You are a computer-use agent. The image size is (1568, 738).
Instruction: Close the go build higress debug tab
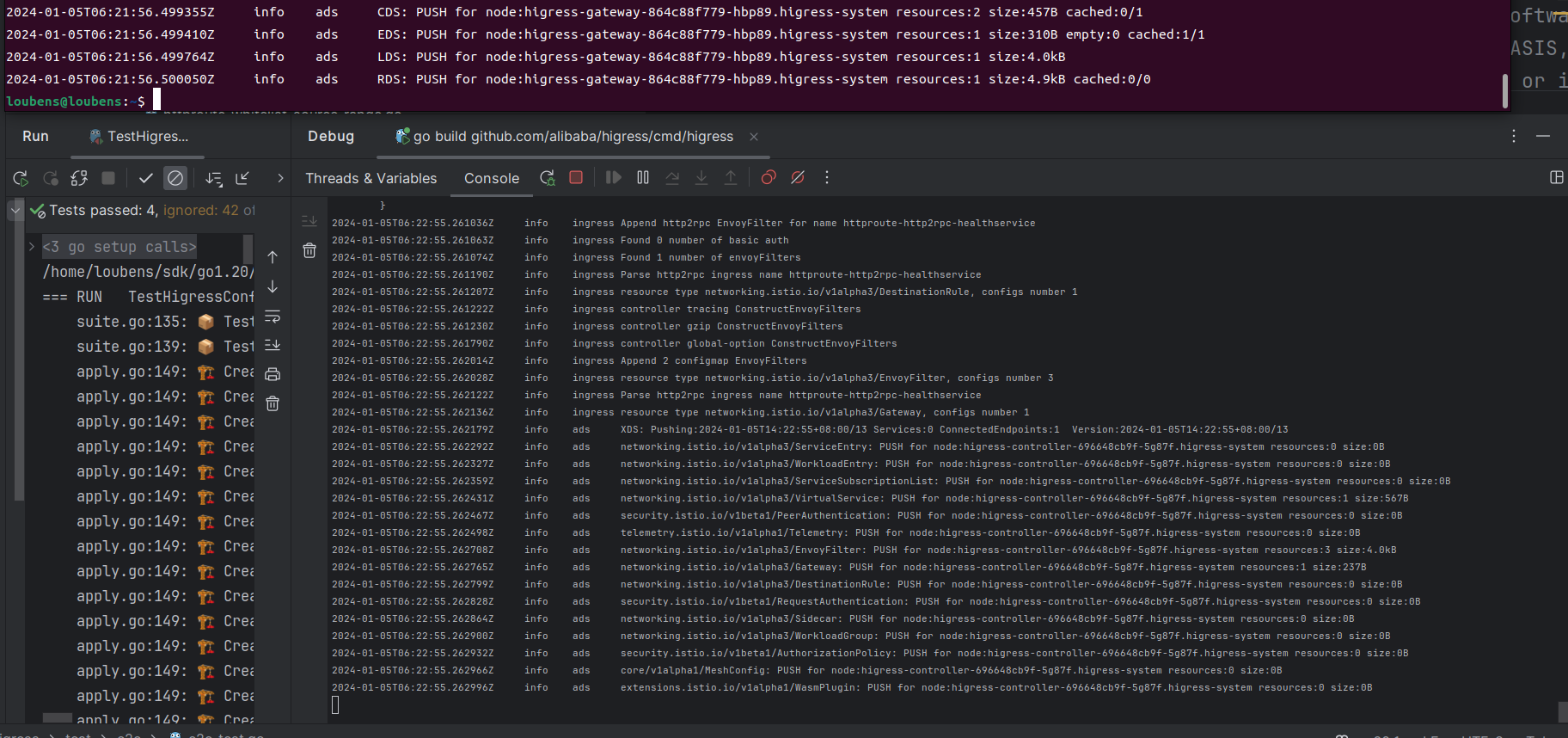754,137
